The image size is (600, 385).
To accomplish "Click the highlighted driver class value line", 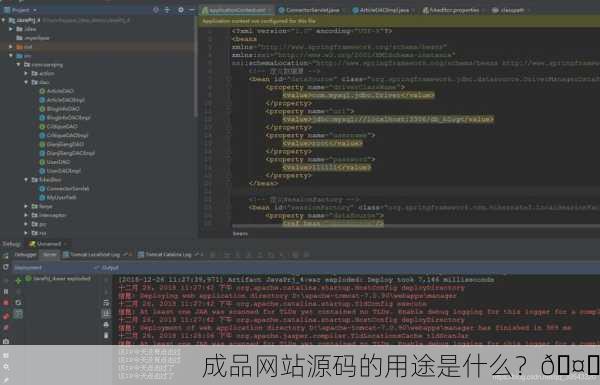I will tap(358, 95).
